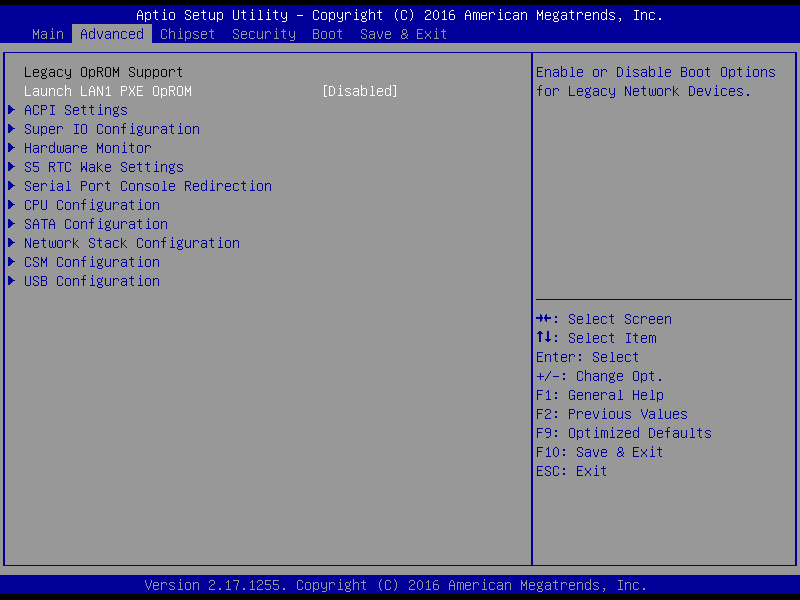The height and width of the screenshot is (600, 800).
Task: Open the Boot tab
Action: pos(328,34)
